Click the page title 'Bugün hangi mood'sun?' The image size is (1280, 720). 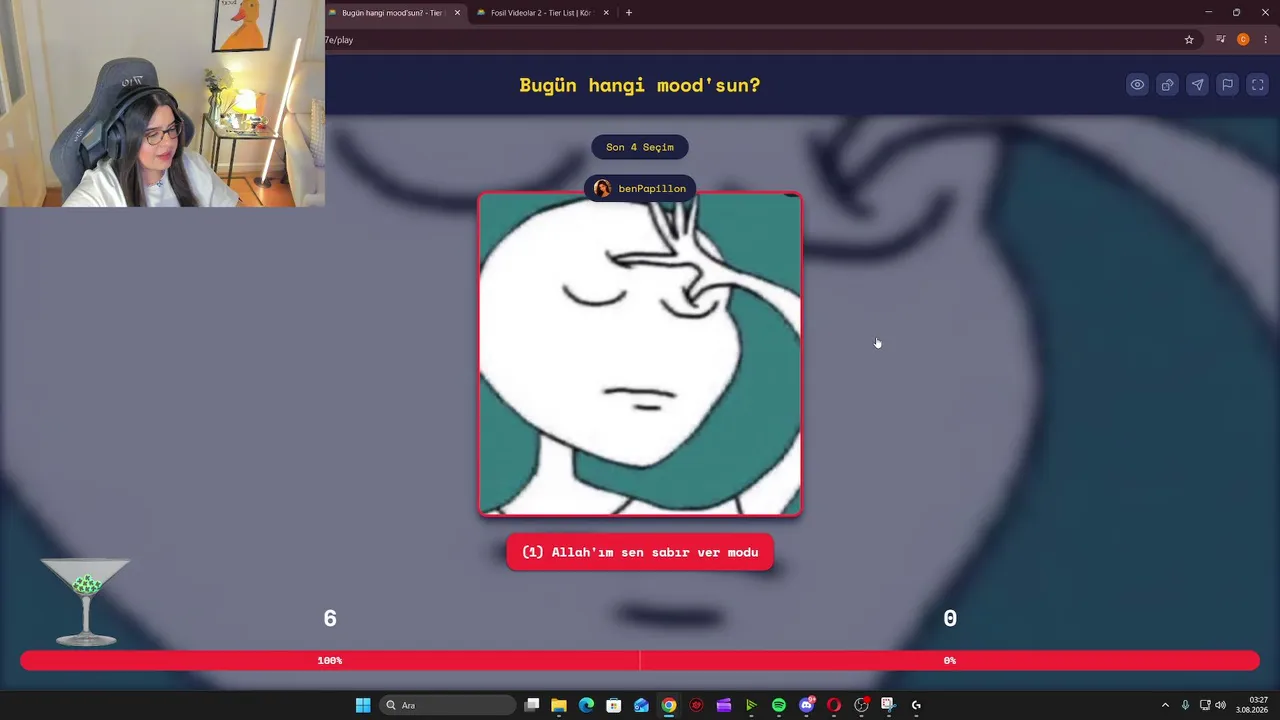(x=640, y=85)
